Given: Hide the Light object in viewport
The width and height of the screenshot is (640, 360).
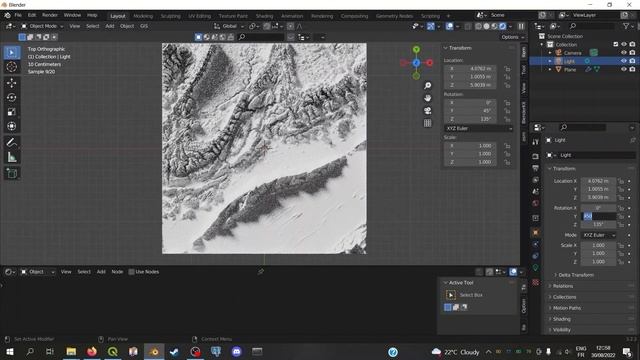Looking at the screenshot, I should coord(624,61).
